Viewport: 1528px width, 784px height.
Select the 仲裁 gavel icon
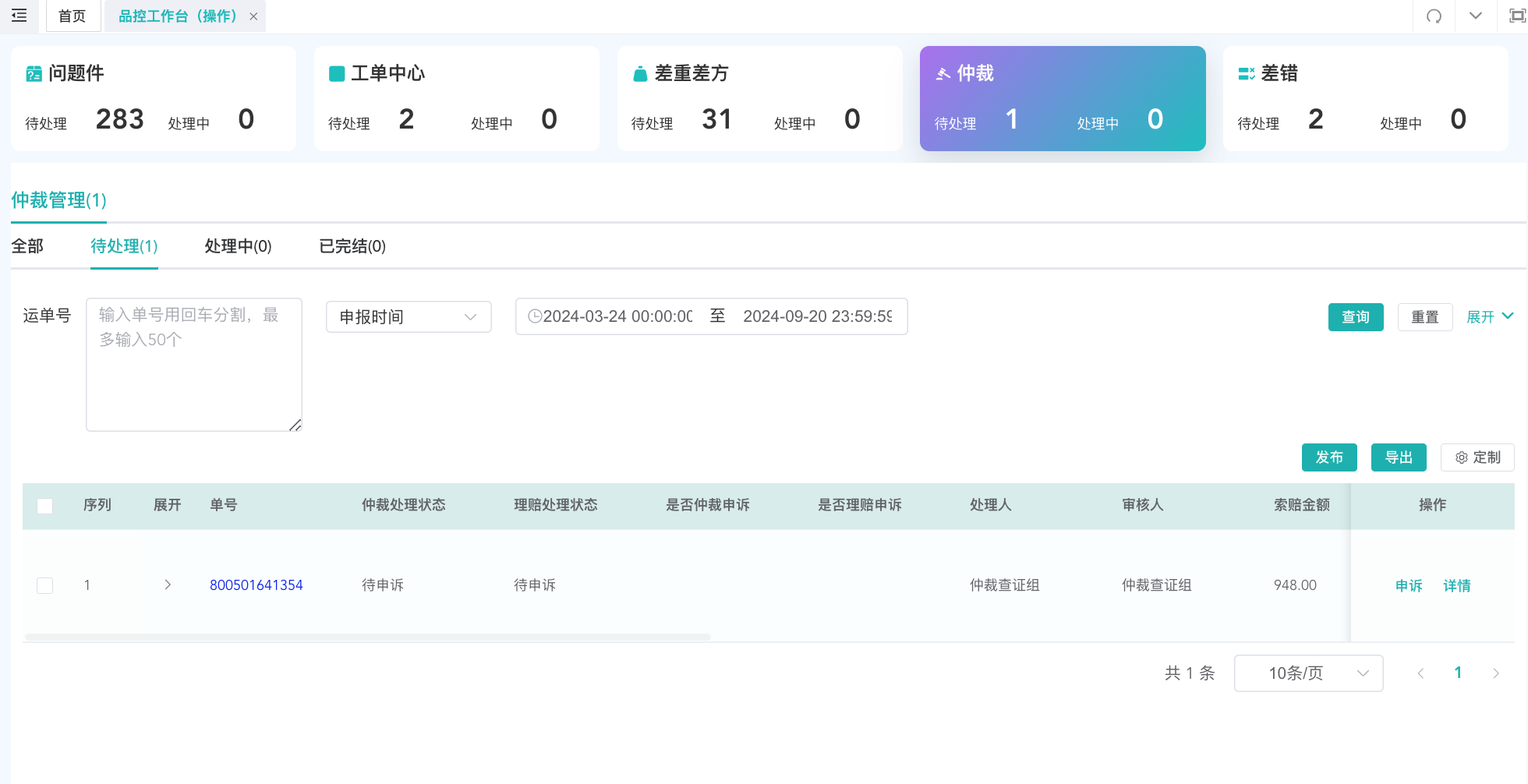pyautogui.click(x=943, y=74)
